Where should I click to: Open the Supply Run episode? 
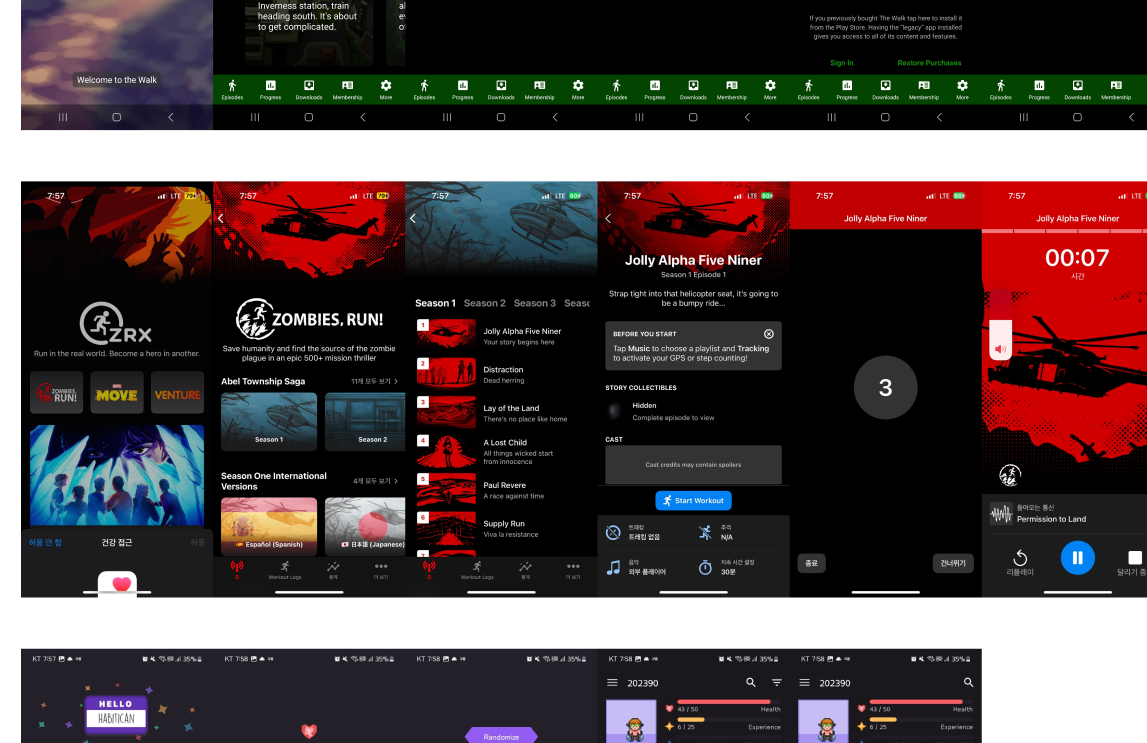coord(502,529)
